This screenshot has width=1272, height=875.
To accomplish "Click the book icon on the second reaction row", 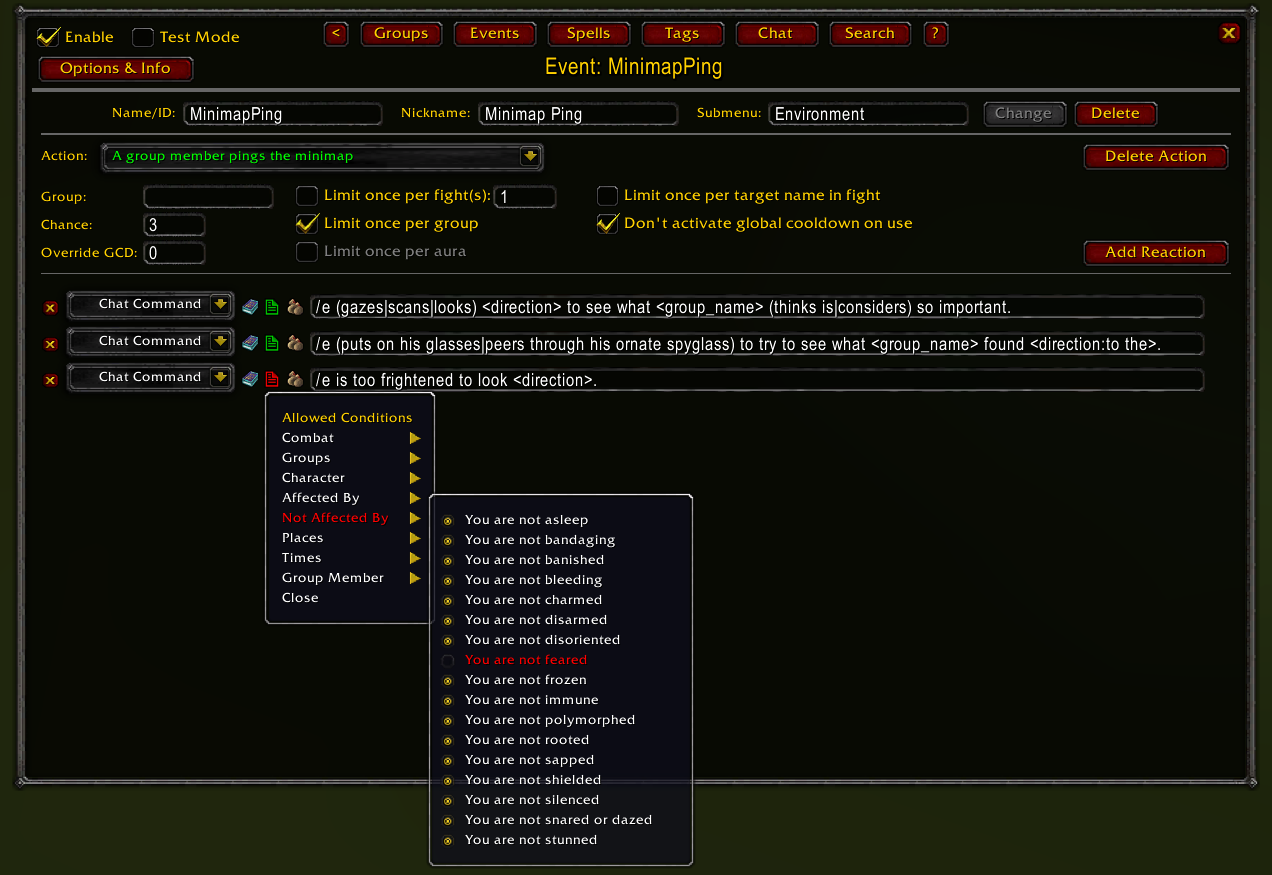I will point(250,343).
